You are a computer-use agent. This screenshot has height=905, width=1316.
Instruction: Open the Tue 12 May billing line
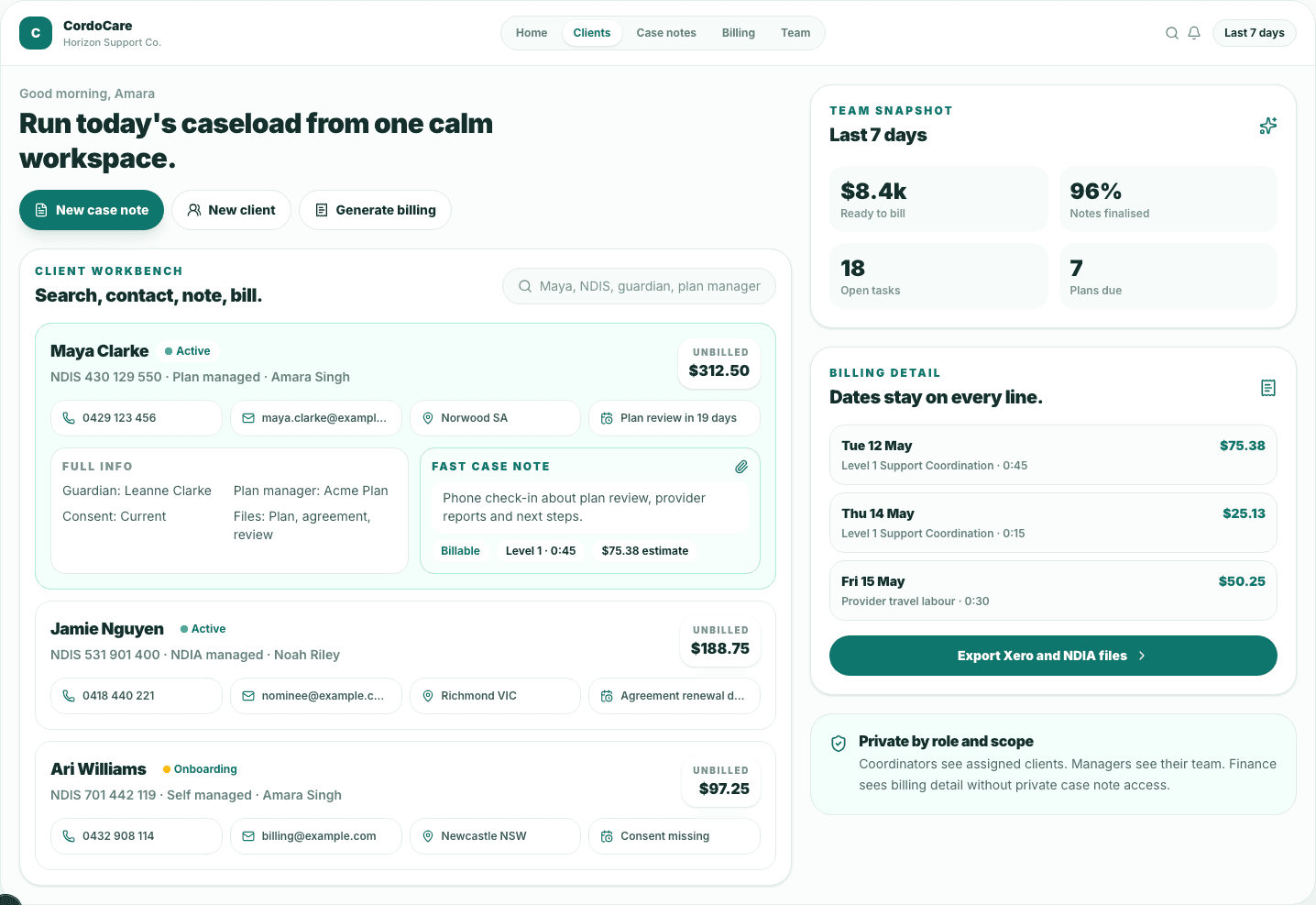coord(1053,455)
